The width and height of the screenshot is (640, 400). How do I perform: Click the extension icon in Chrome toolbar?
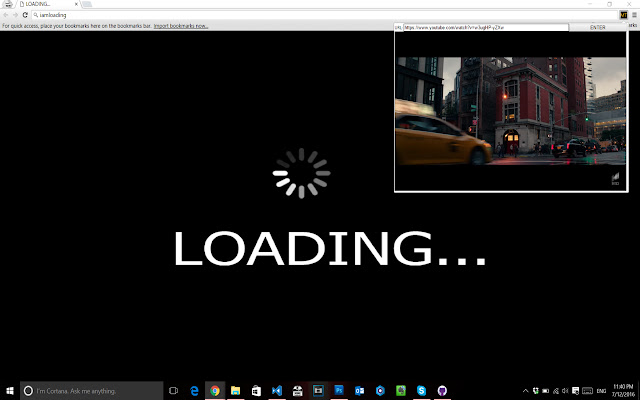pyautogui.click(x=623, y=15)
